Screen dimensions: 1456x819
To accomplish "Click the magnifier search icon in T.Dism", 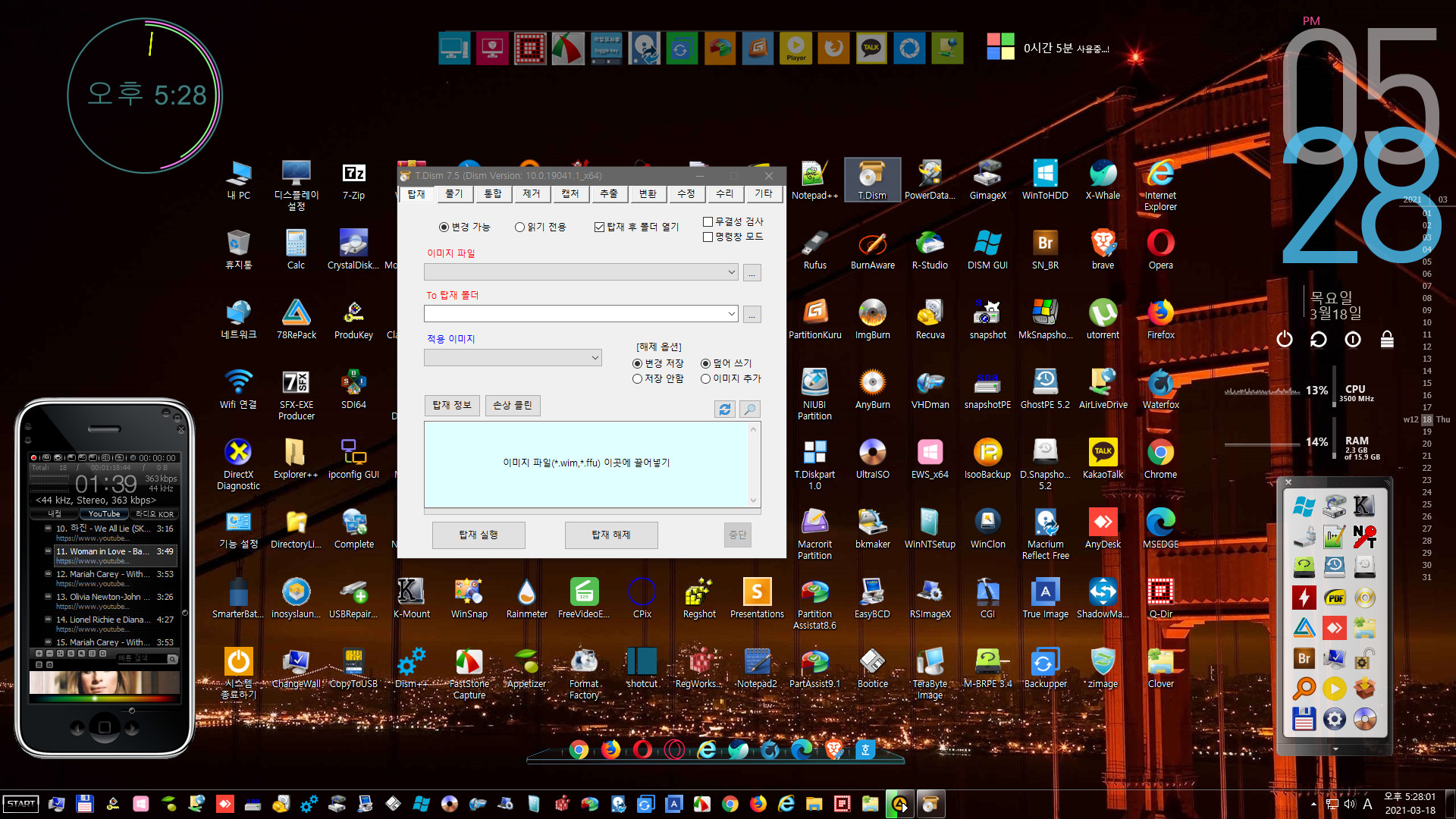I will (750, 409).
